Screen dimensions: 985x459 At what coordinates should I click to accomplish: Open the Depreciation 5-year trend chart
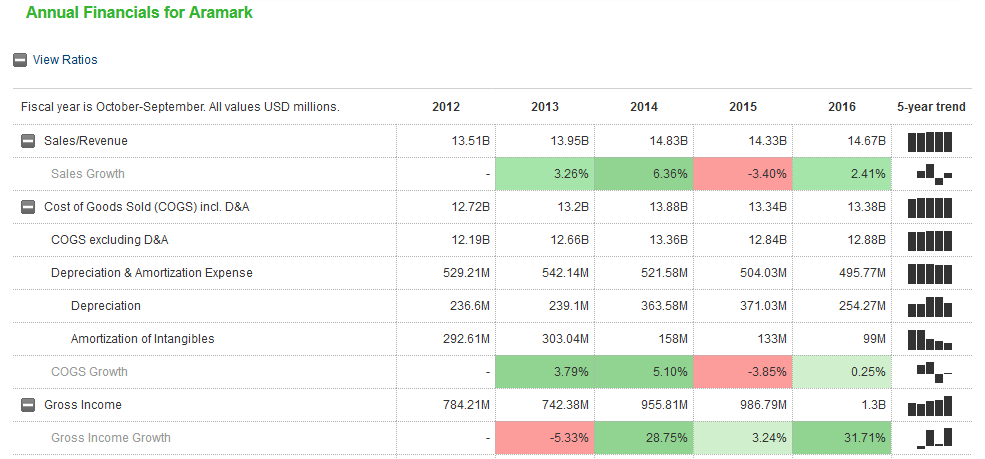(930, 306)
